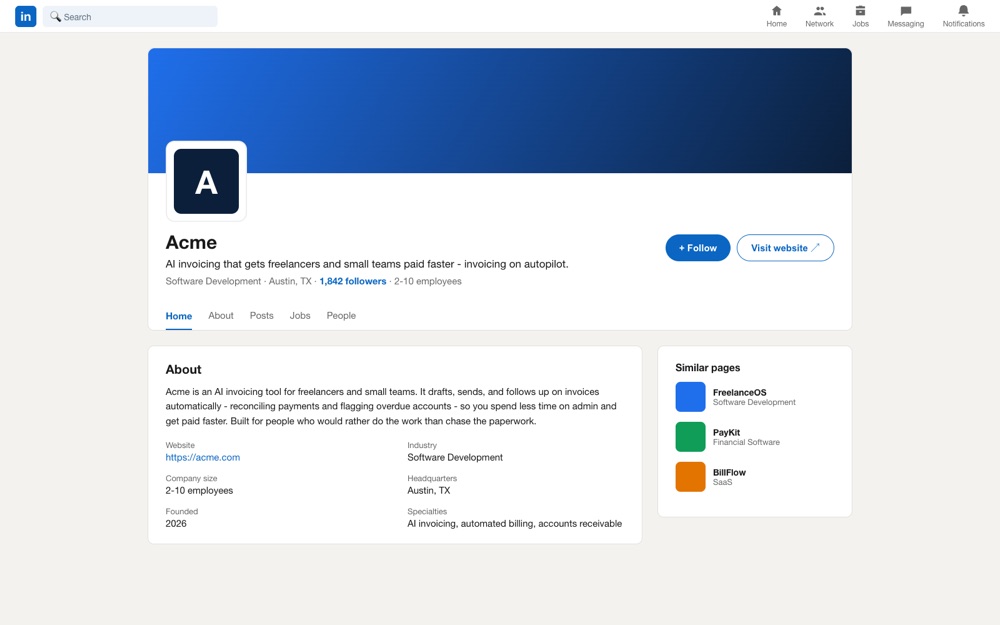Click the 'Founded' field label
1000x625 pixels.
point(182,511)
